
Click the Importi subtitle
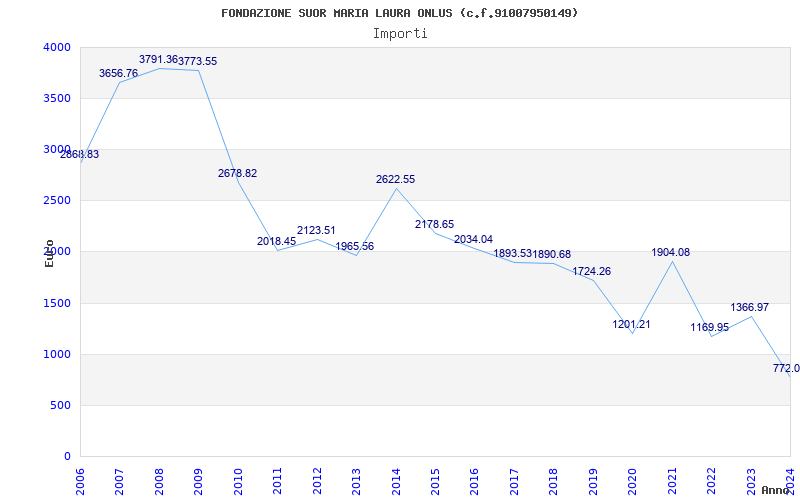click(400, 34)
